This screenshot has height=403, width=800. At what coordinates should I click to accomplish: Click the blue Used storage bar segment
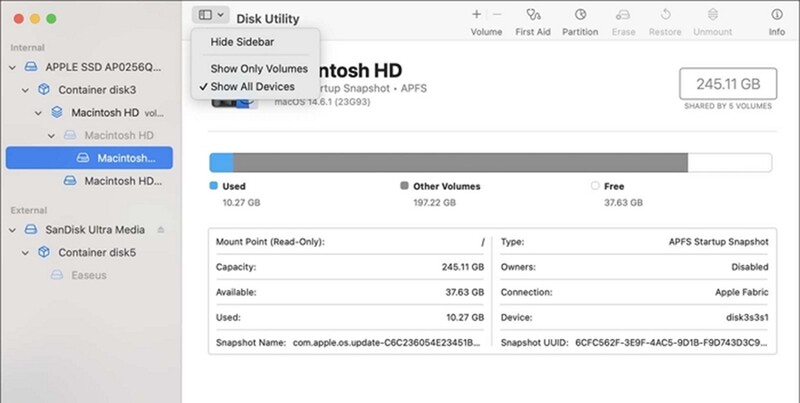pyautogui.click(x=221, y=163)
